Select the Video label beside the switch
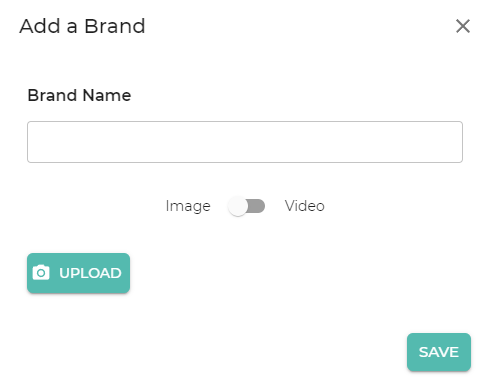This screenshot has height=387, width=493. coord(304,206)
